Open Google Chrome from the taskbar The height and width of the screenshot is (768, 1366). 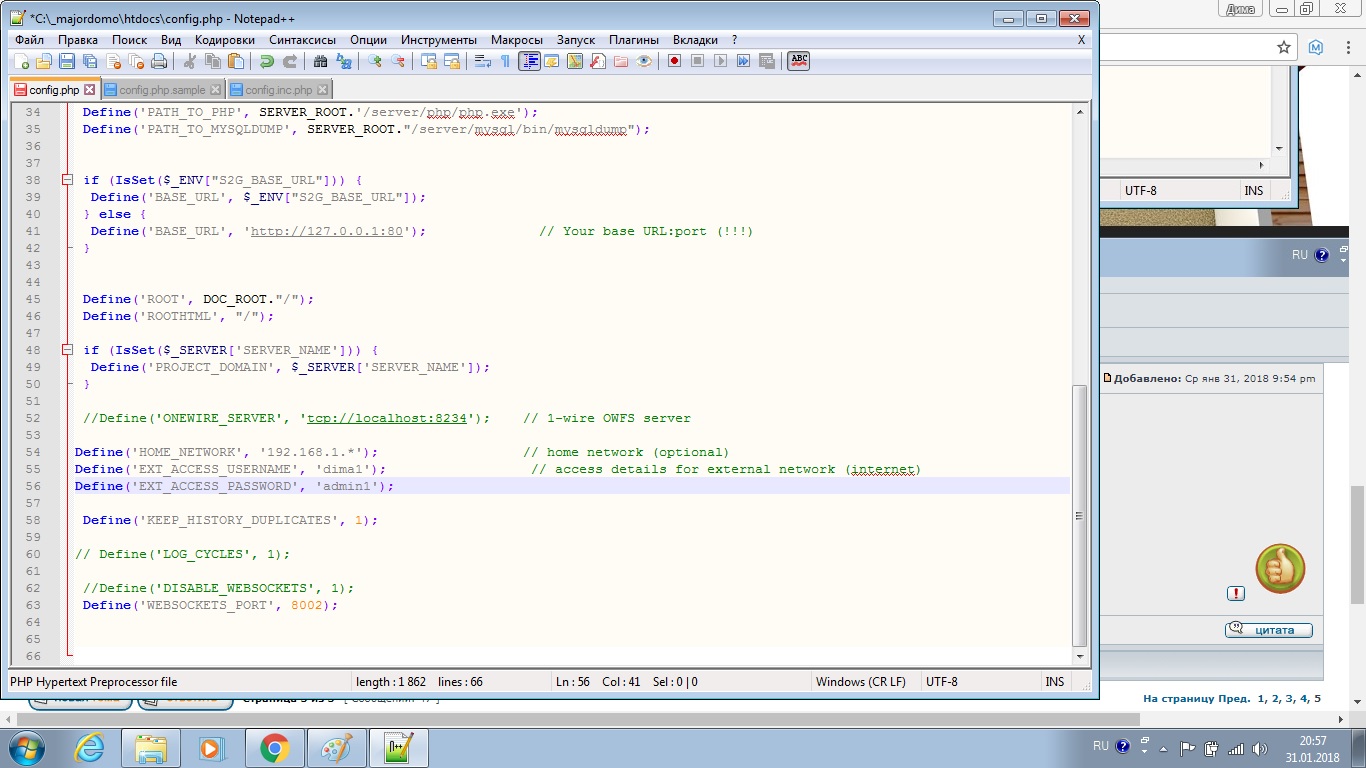pos(275,748)
